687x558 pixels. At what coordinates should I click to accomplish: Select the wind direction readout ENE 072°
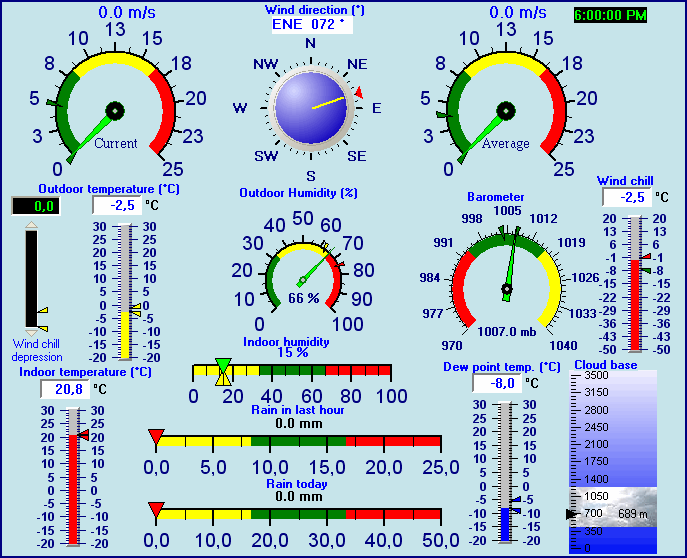[312, 25]
